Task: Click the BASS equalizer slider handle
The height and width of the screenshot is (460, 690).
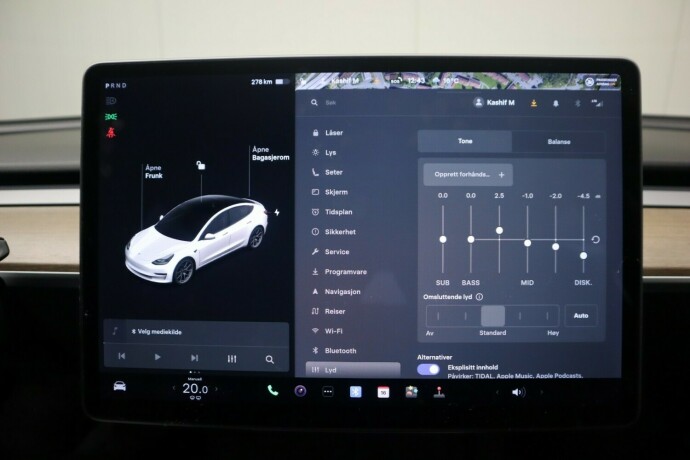Action: (471, 239)
